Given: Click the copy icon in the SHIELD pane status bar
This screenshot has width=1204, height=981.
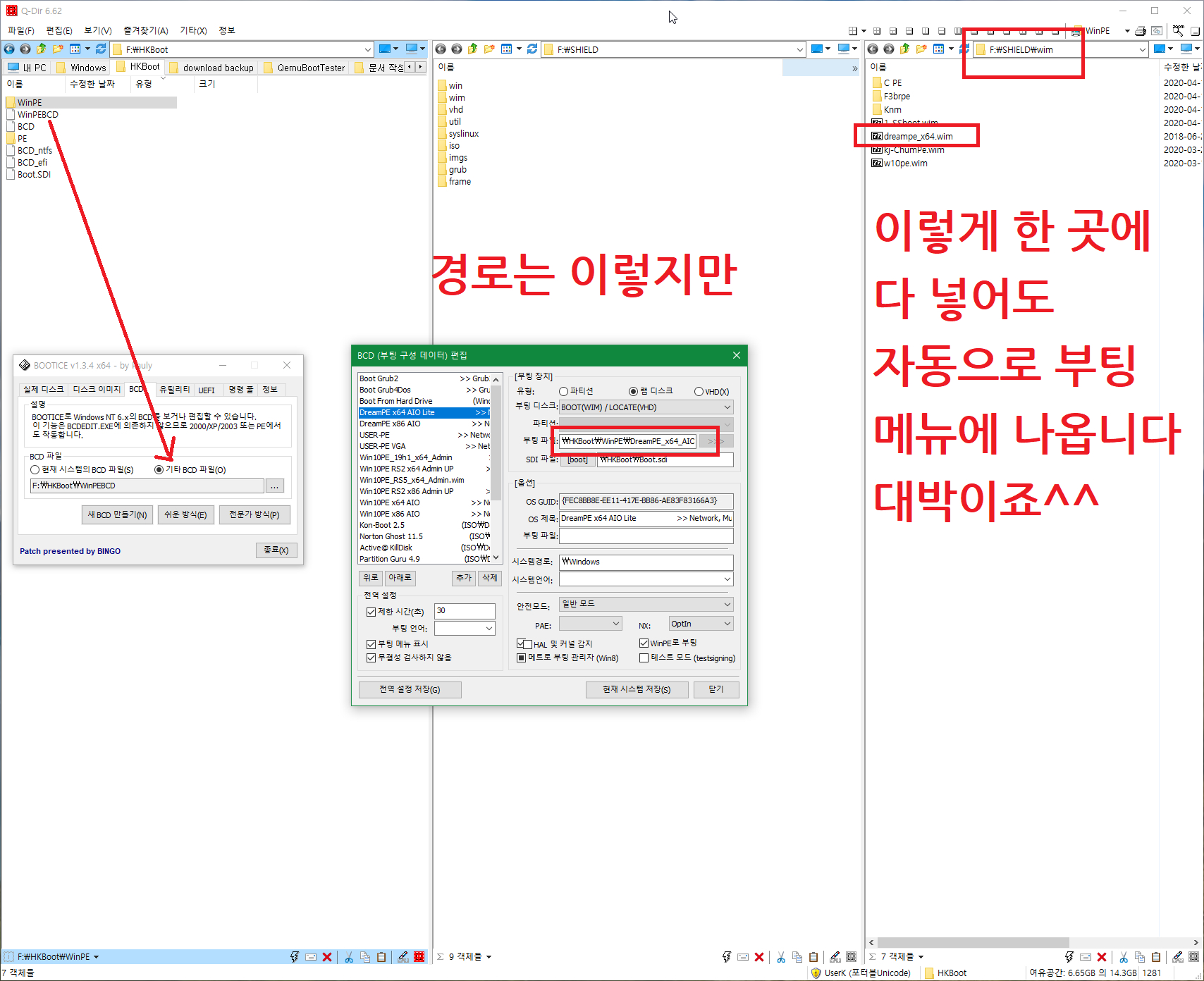Looking at the screenshot, I should pyautogui.click(x=797, y=957).
